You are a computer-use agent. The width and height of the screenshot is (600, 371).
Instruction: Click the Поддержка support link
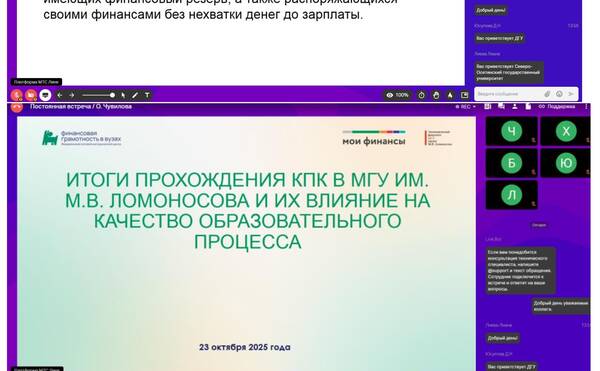(557, 107)
